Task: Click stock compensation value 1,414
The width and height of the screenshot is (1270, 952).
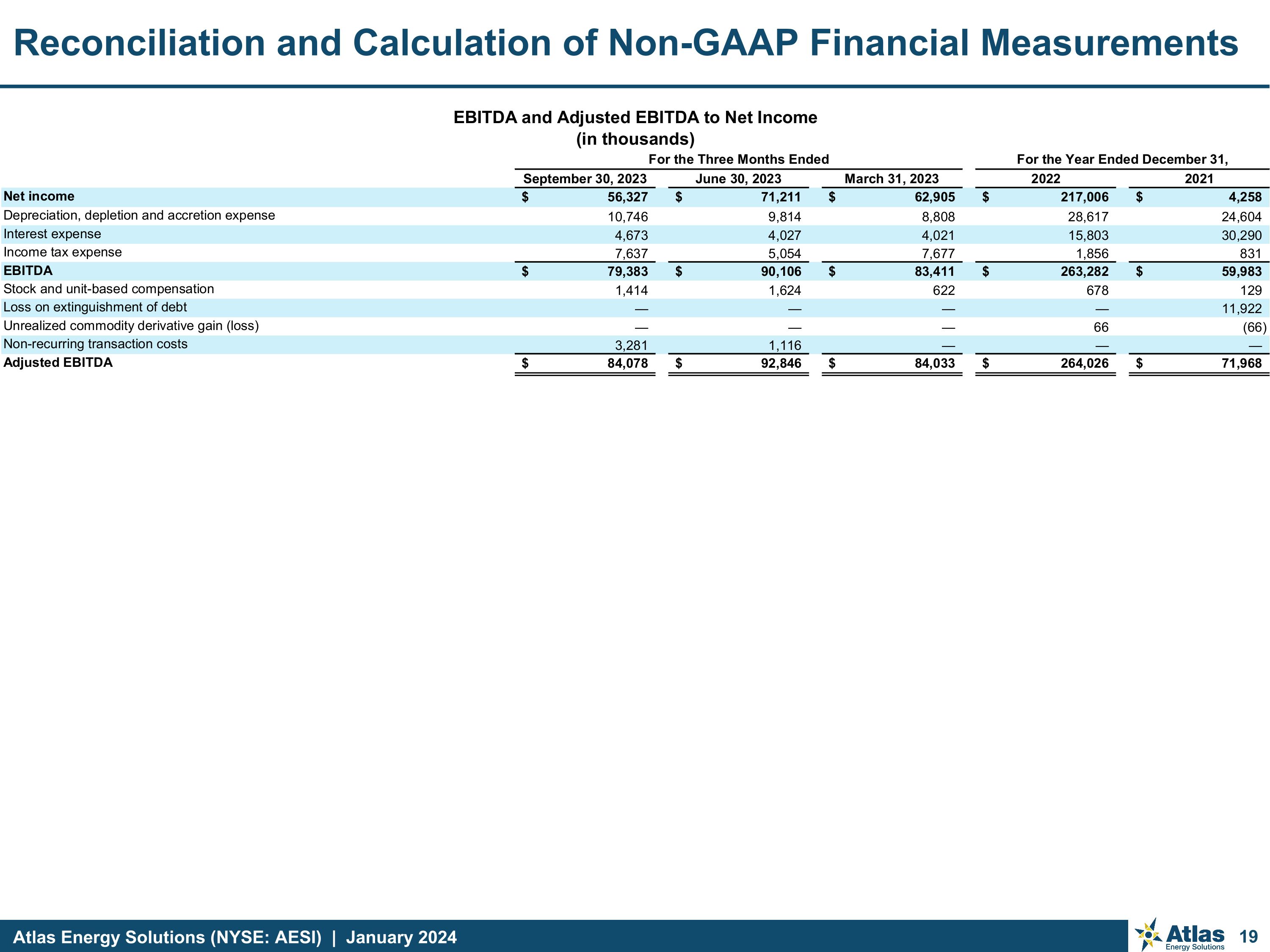Action: pyautogui.click(x=632, y=290)
